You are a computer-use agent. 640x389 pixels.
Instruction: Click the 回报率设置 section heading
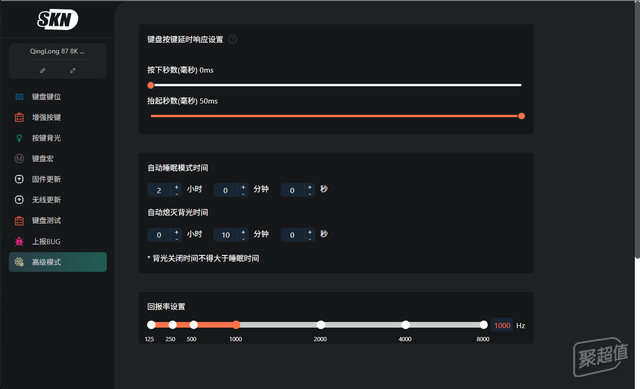(x=166, y=307)
